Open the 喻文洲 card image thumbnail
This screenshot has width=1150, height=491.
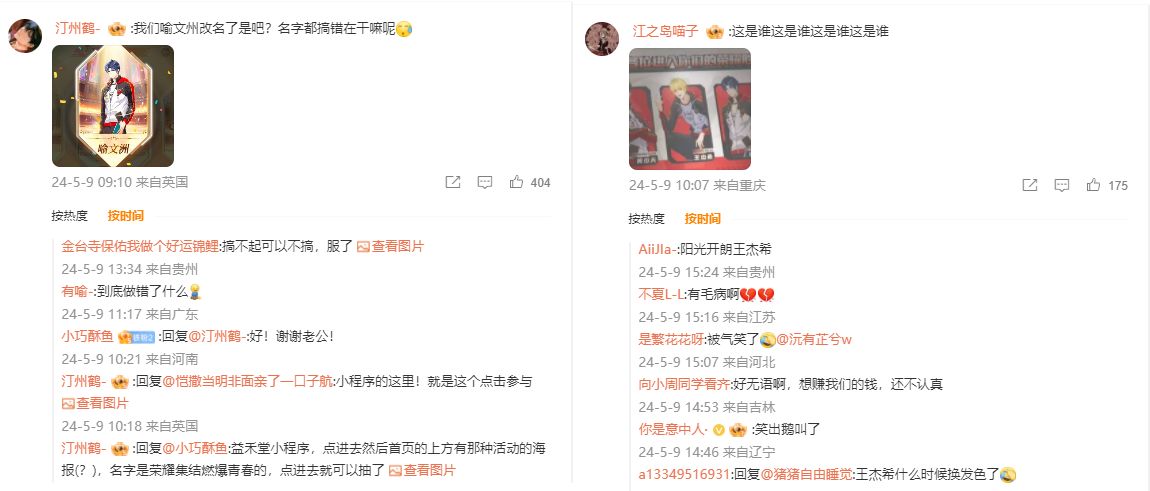113,106
